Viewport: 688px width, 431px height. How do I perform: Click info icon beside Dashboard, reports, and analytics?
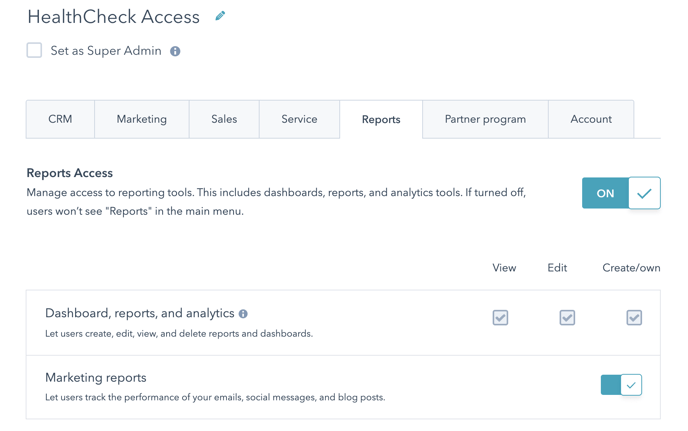coord(243,314)
